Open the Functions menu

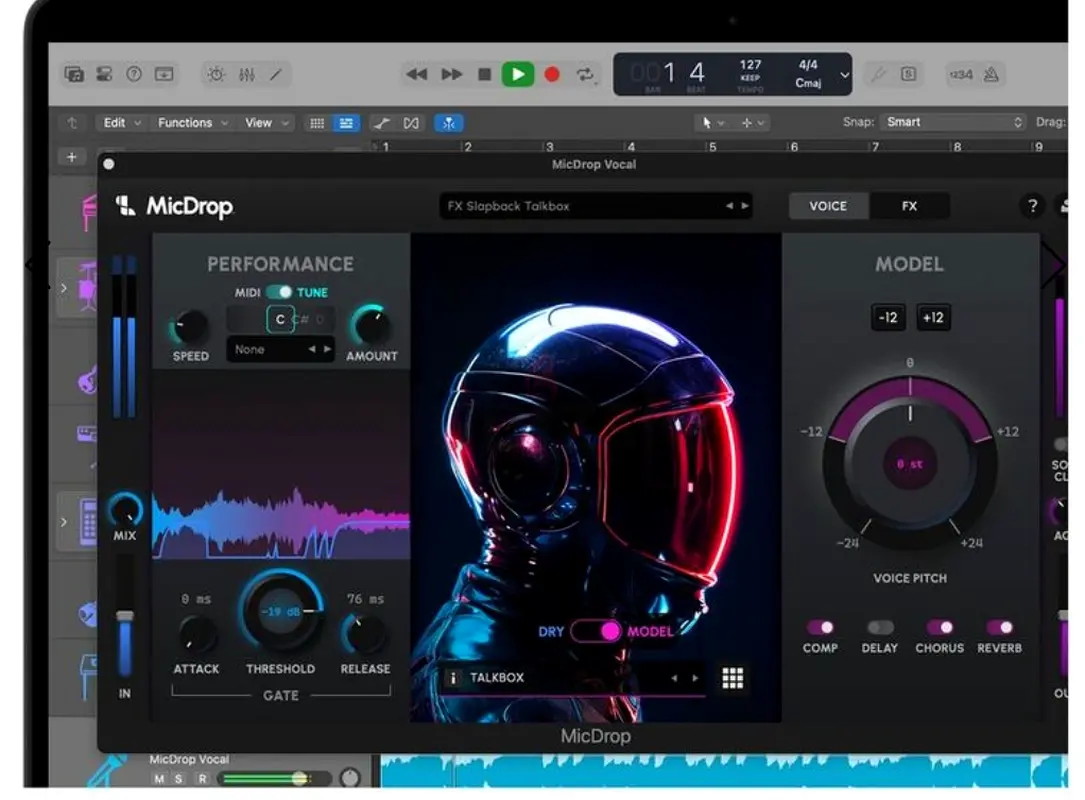(192, 122)
